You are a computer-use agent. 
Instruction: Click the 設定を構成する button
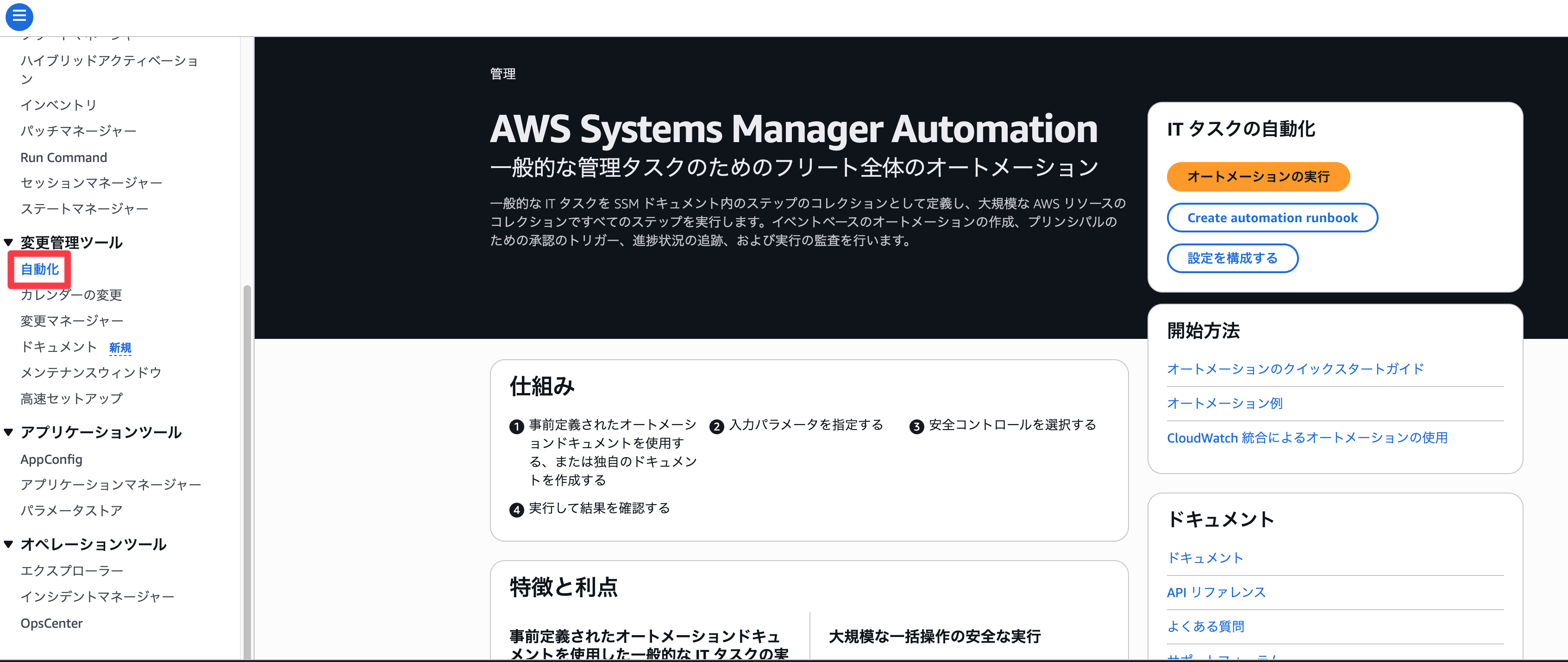[1232, 259]
